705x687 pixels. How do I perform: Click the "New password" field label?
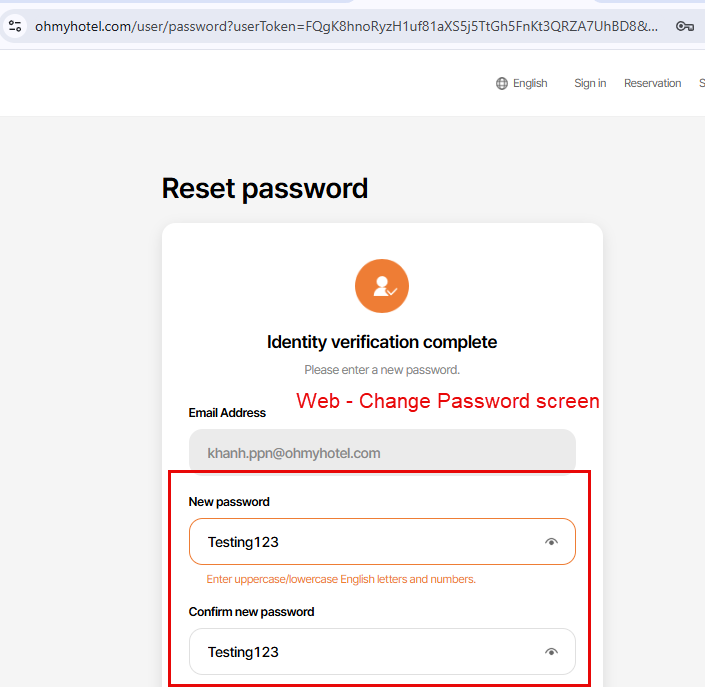[229, 502]
